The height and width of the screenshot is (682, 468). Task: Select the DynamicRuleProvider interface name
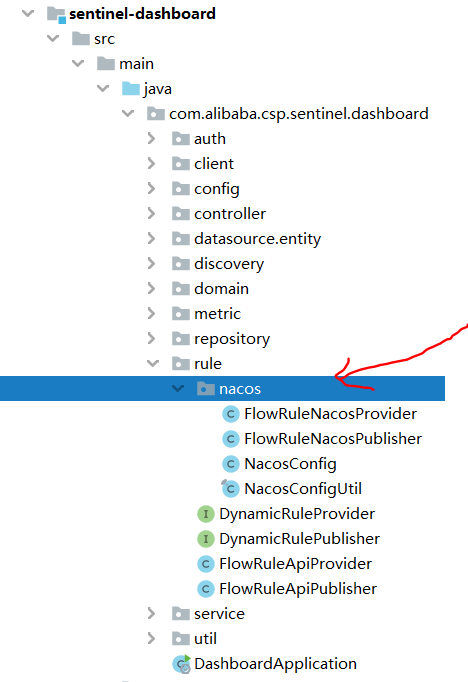pos(297,515)
